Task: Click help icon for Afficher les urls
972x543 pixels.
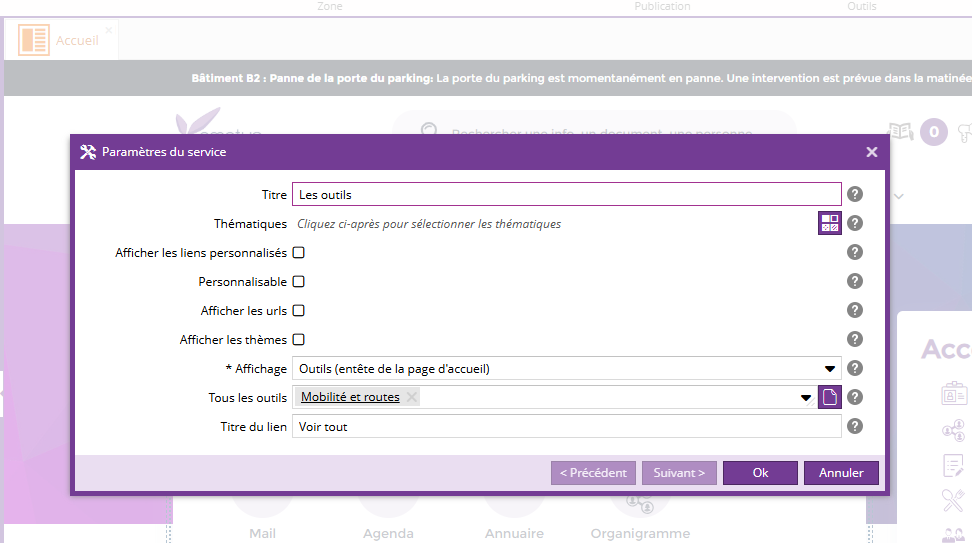Action: point(855,311)
